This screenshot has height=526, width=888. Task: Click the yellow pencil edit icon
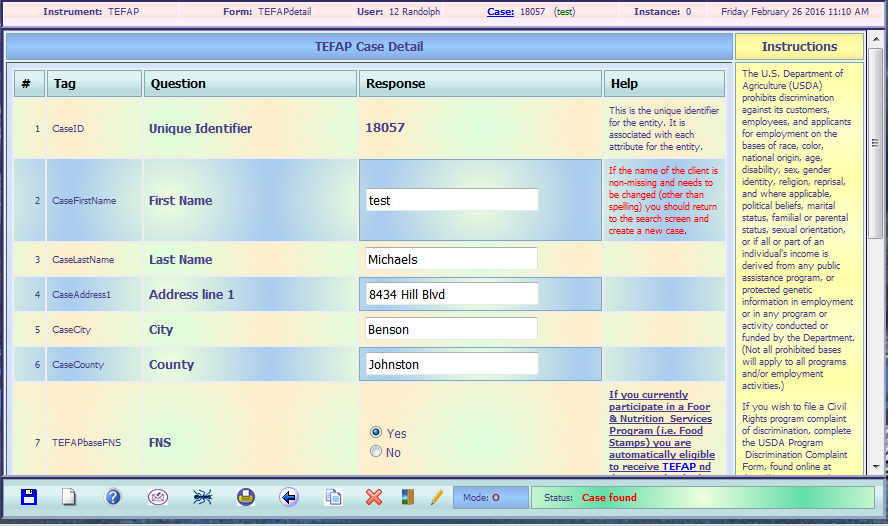click(436, 497)
